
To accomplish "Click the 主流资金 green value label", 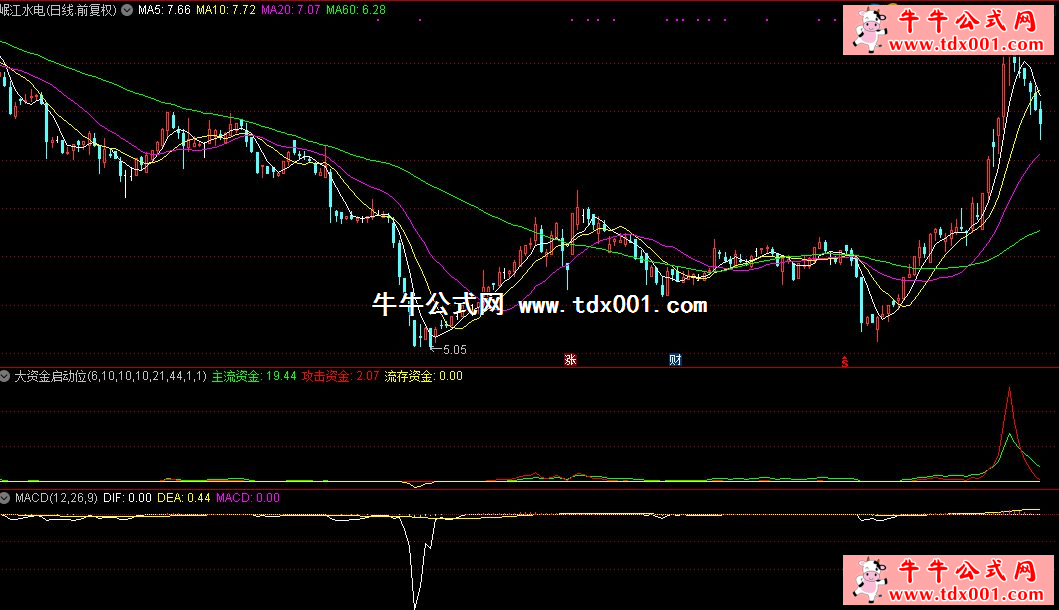I will [254, 377].
